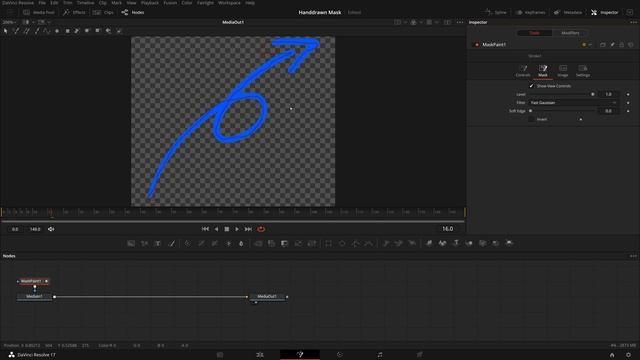
Task: Stop playback
Action: (x=227, y=229)
